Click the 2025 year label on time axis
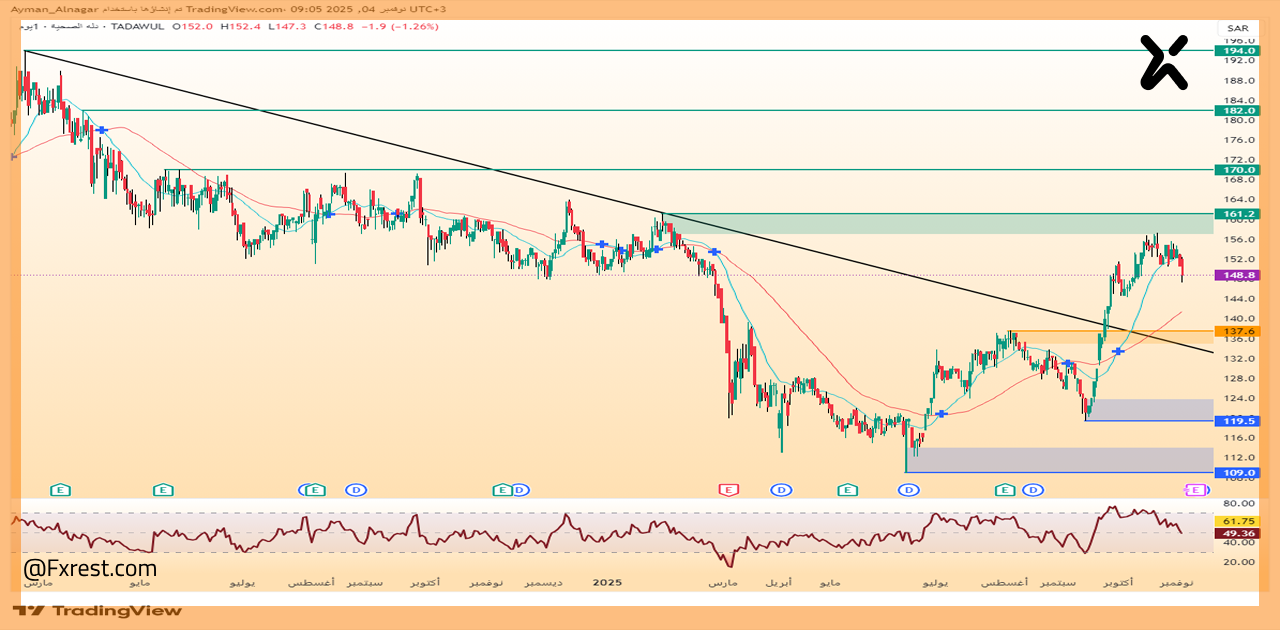 tap(607, 582)
